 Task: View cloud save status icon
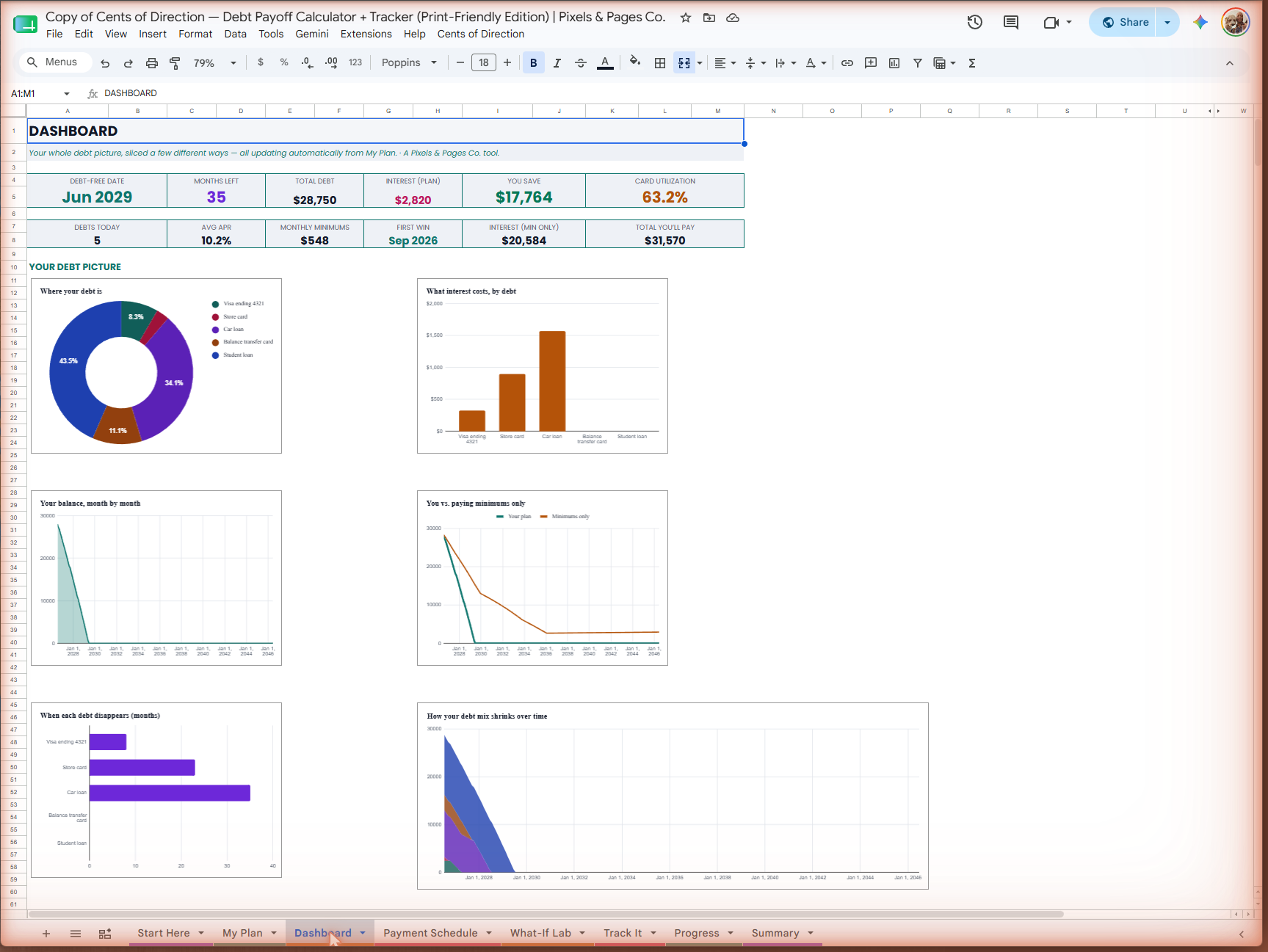click(x=733, y=18)
